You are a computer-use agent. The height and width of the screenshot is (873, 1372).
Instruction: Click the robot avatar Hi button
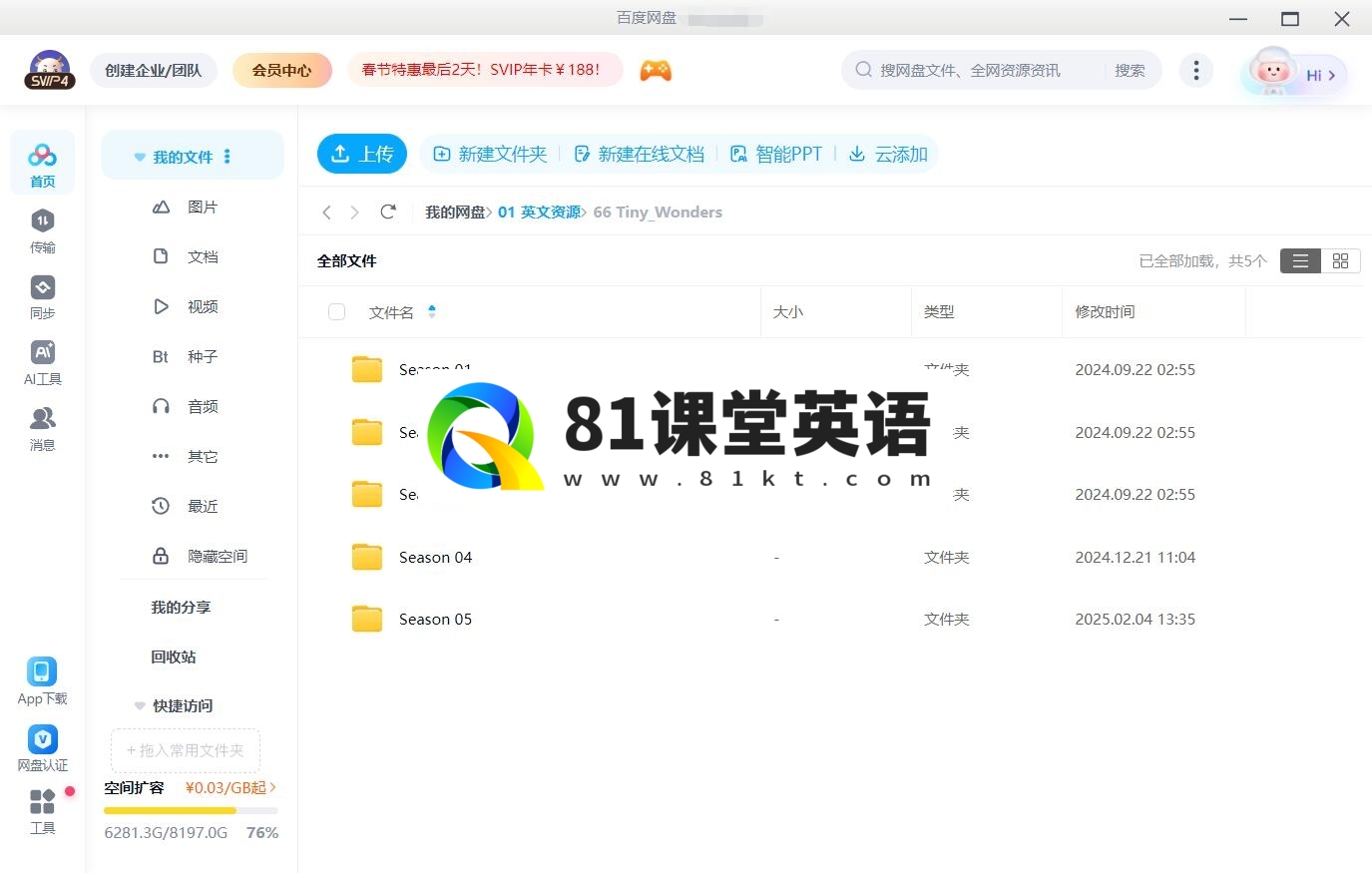point(1295,73)
